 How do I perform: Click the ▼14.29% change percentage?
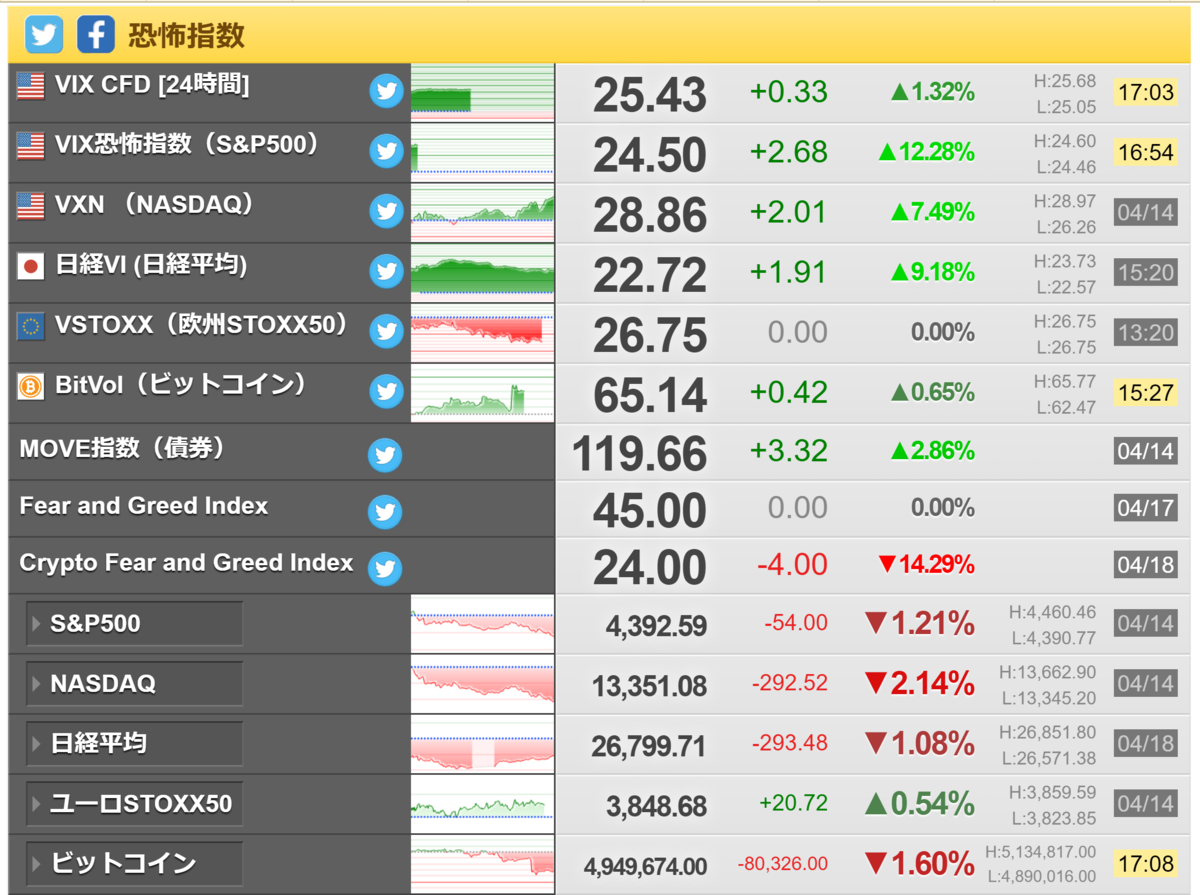pos(925,565)
